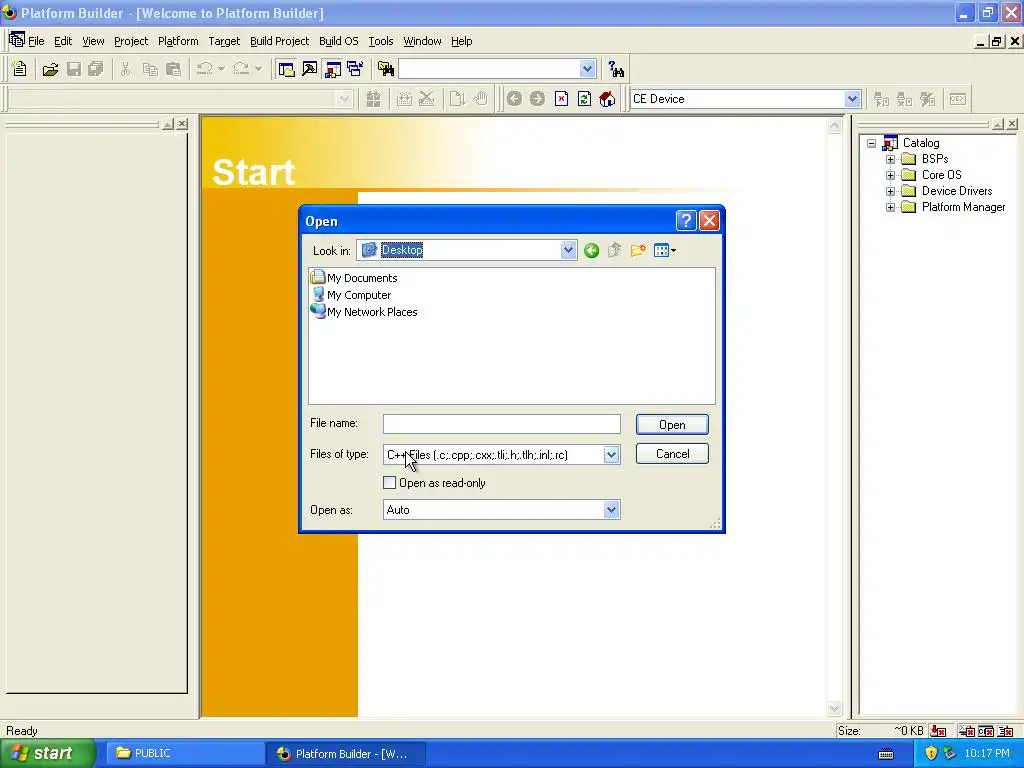1024x768 pixels.
Task: Click the Find in Files binoculars icon
Action: [x=386, y=69]
